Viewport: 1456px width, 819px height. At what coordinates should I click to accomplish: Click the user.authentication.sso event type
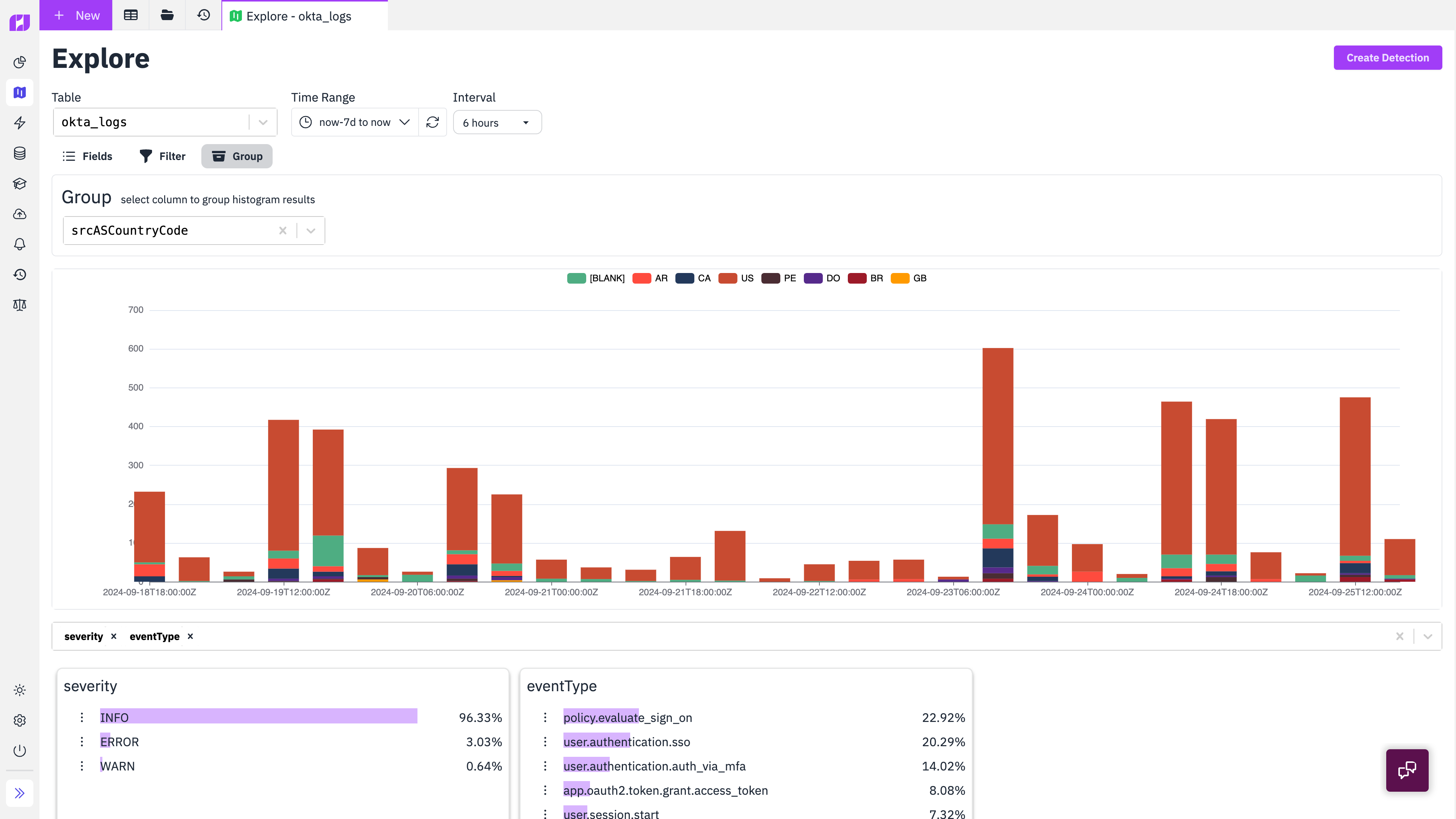click(x=627, y=742)
